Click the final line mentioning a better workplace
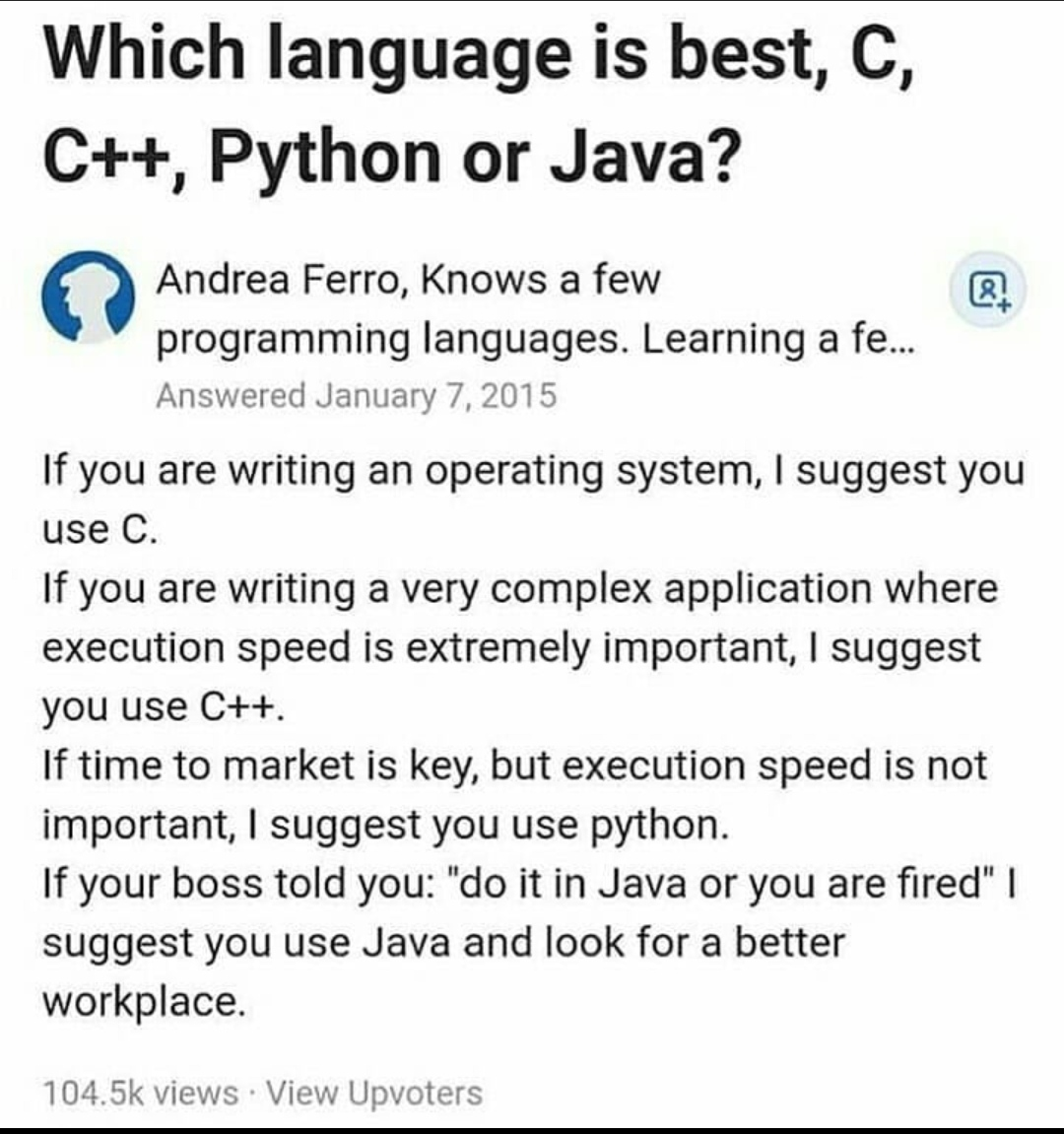 coord(144,1000)
